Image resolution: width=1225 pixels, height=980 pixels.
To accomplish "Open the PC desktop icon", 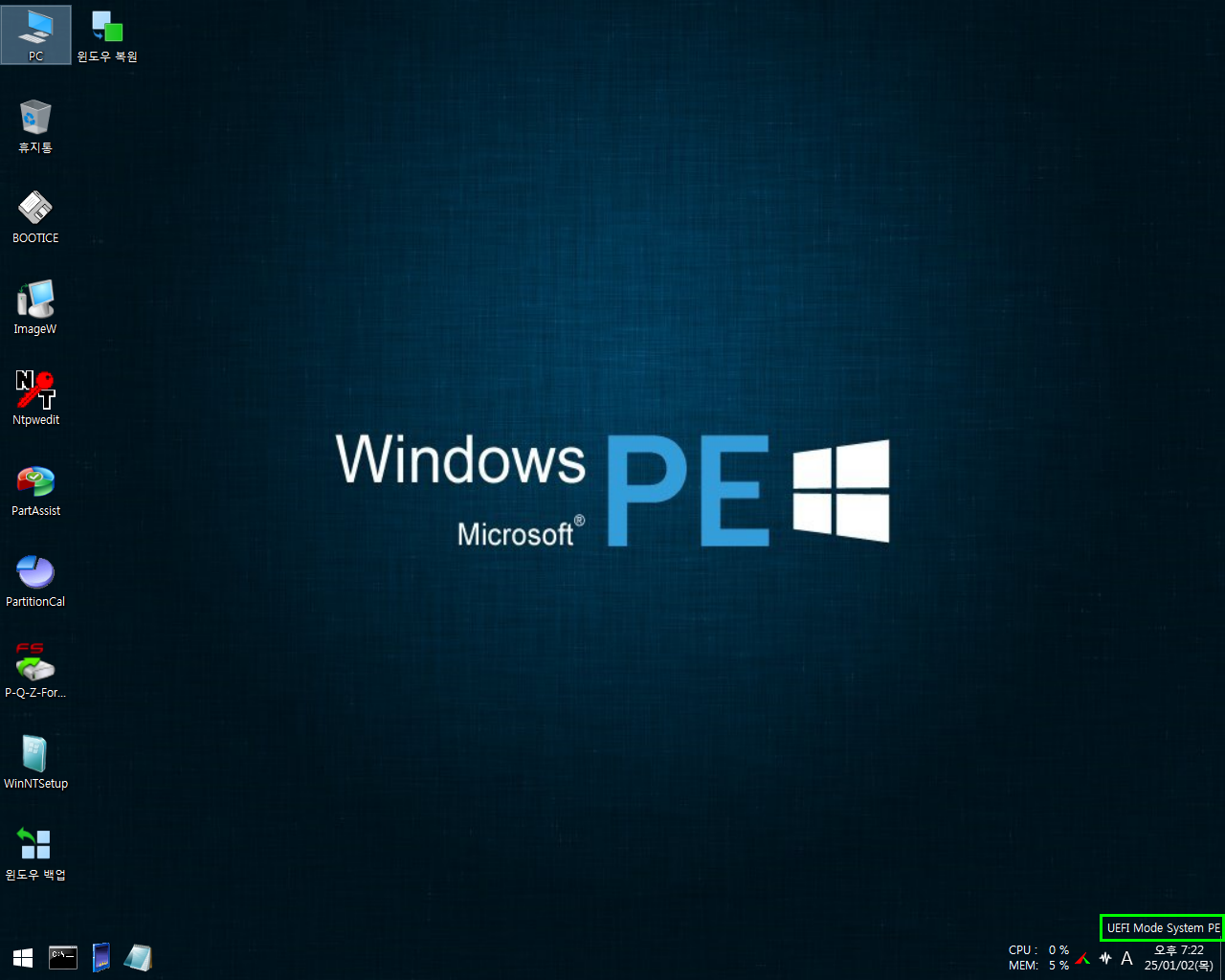I will tap(35, 34).
